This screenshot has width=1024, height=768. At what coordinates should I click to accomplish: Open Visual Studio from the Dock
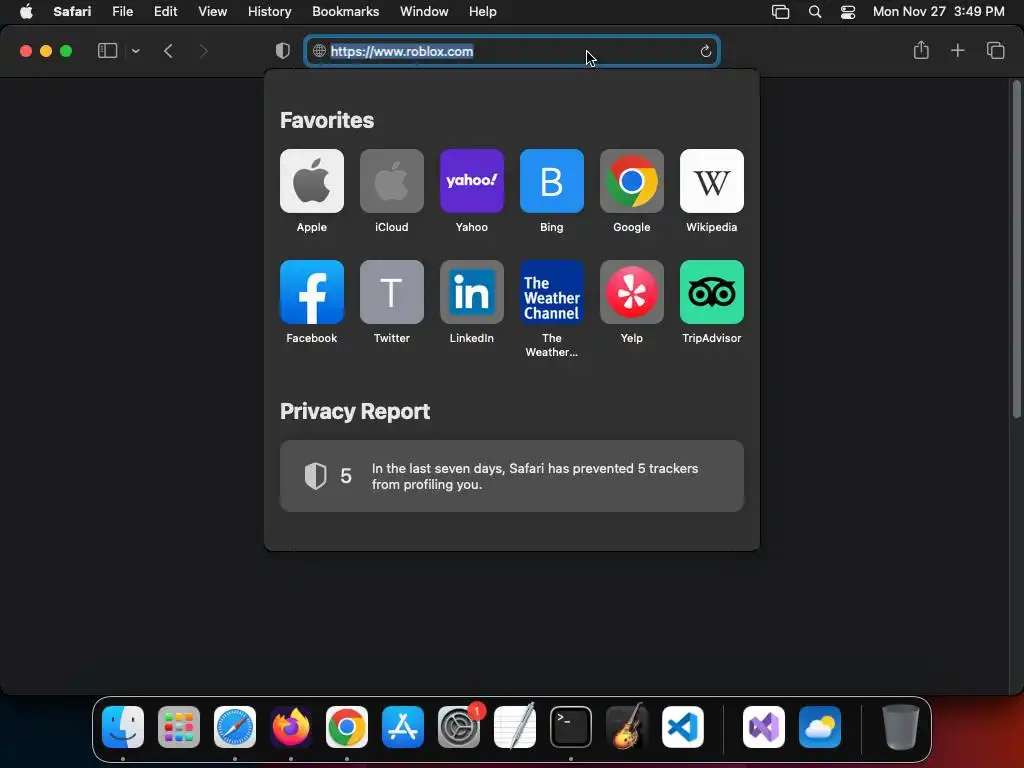(x=764, y=727)
